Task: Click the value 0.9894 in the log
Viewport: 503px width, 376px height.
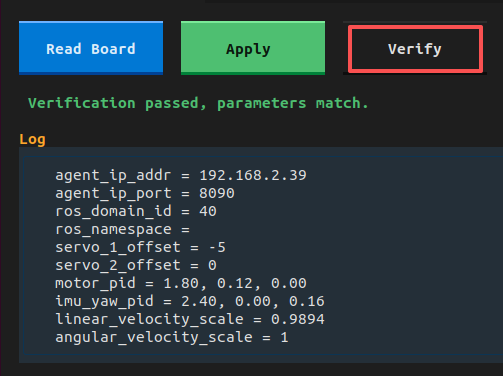Action: 298,319
